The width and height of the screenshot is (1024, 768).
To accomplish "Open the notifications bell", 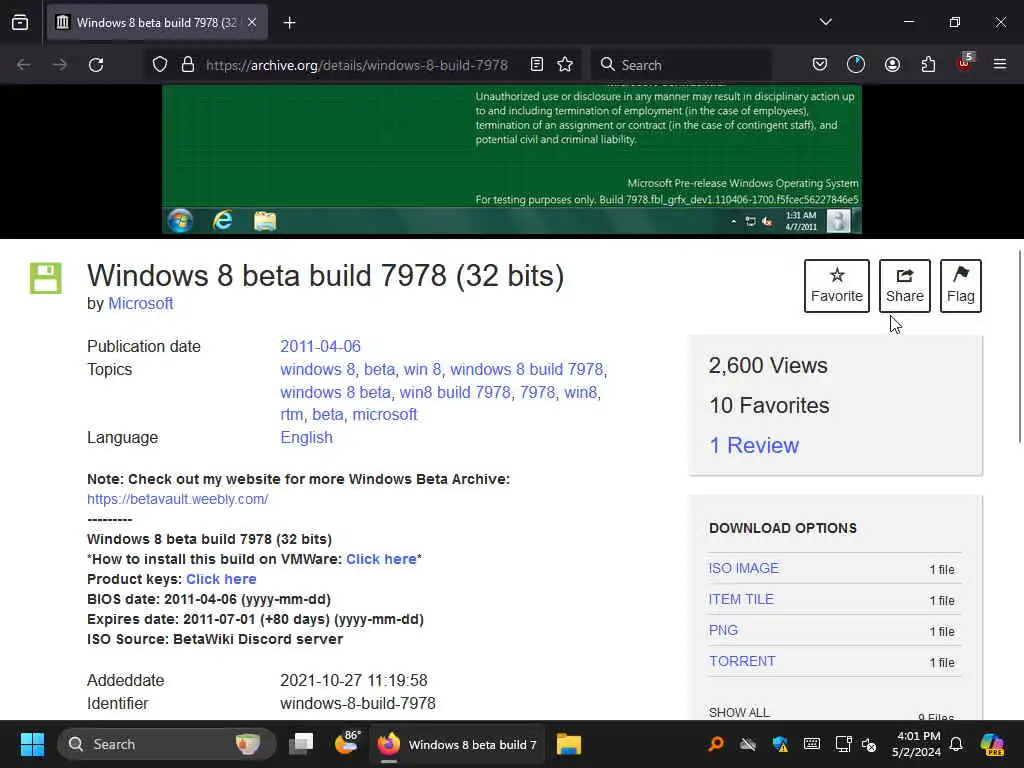I will 956,744.
